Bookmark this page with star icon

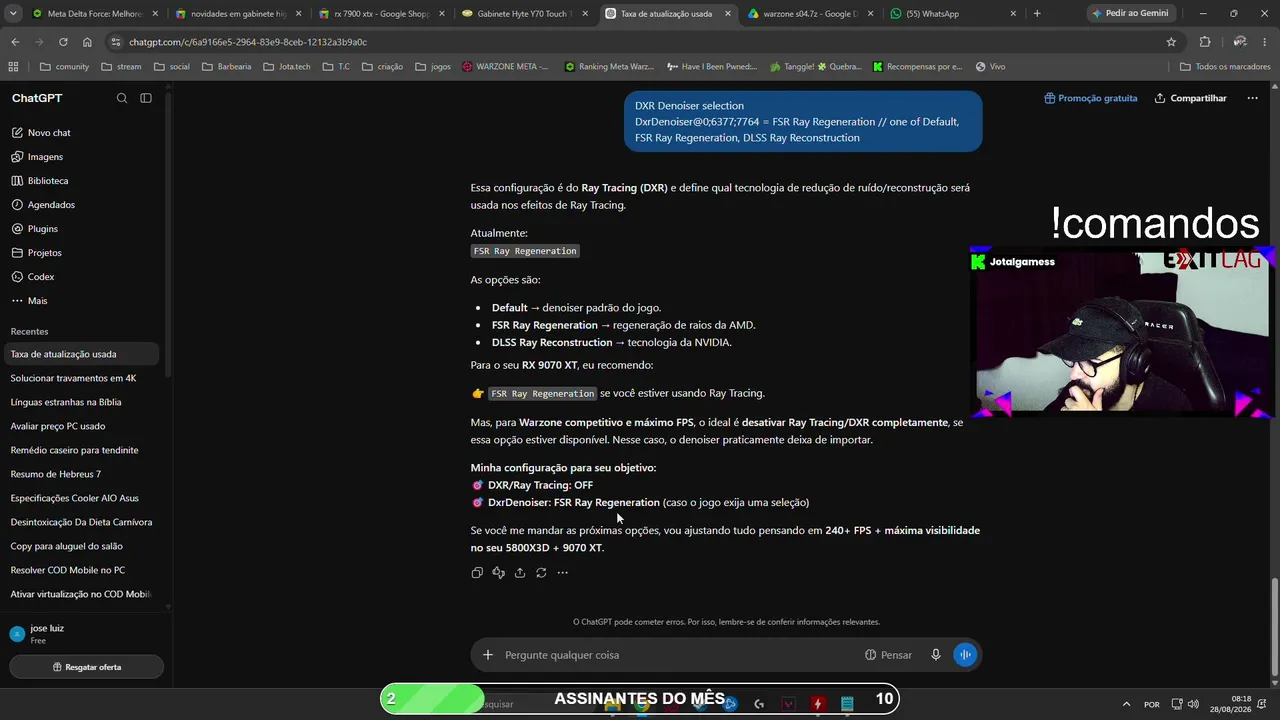coord(1171,42)
